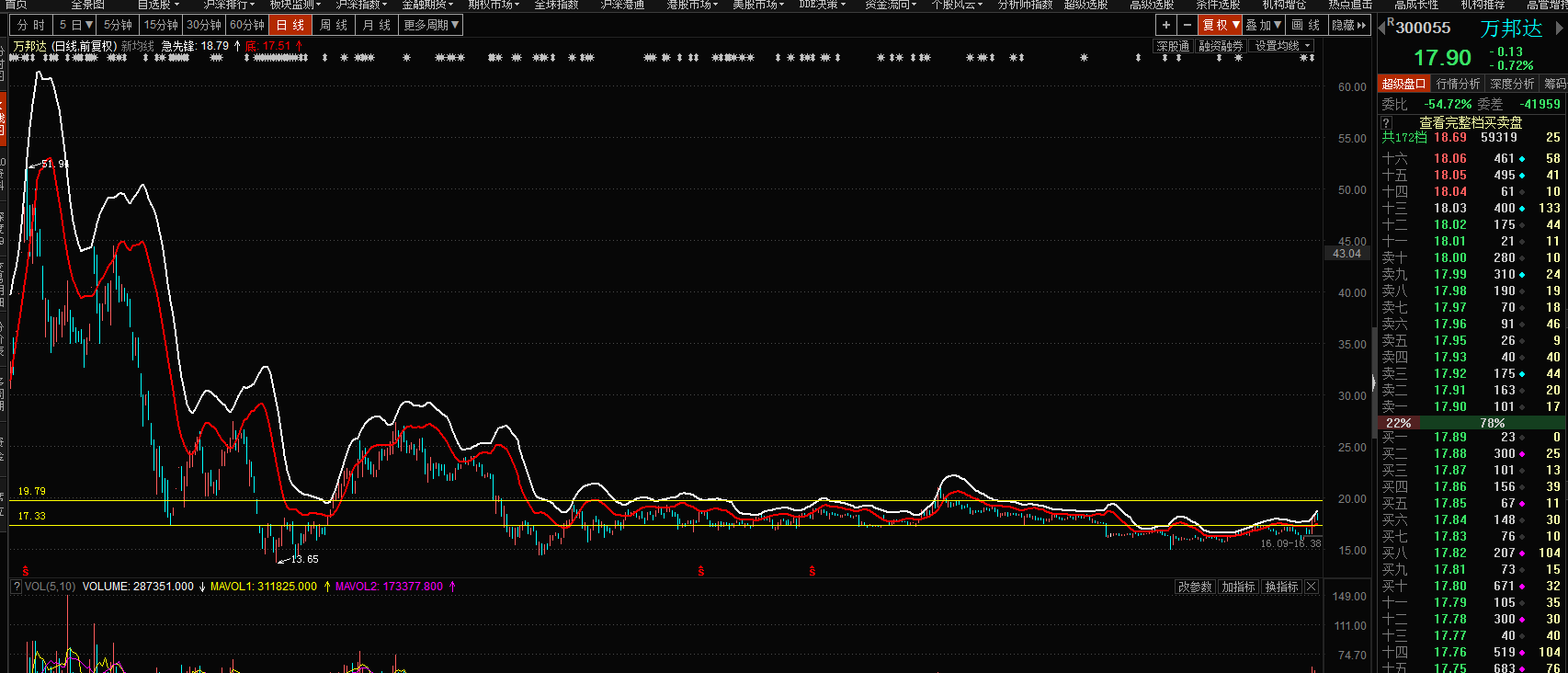Click the 51.94 high price label on chart

coord(54,164)
